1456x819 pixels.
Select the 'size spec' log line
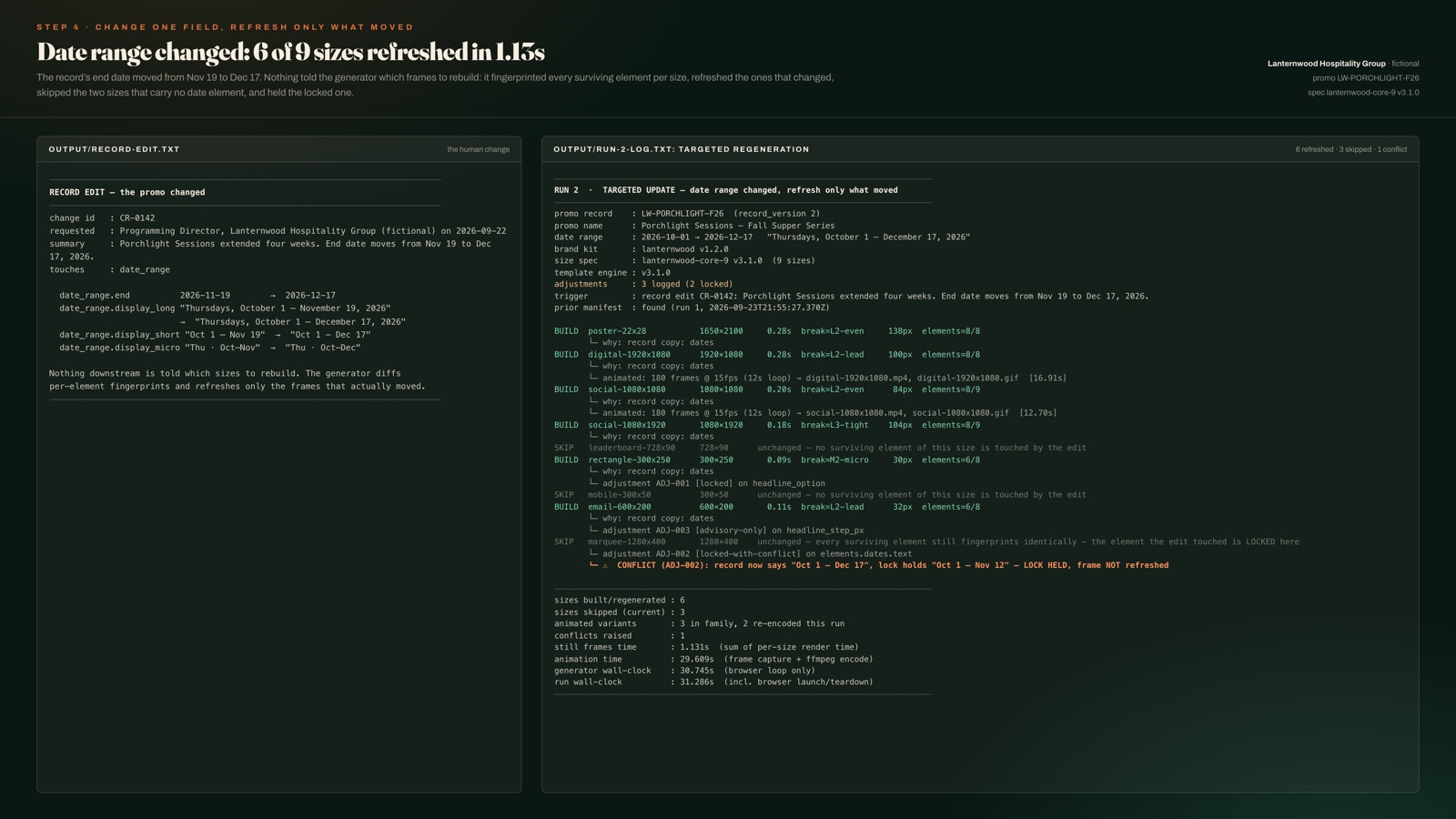click(684, 261)
